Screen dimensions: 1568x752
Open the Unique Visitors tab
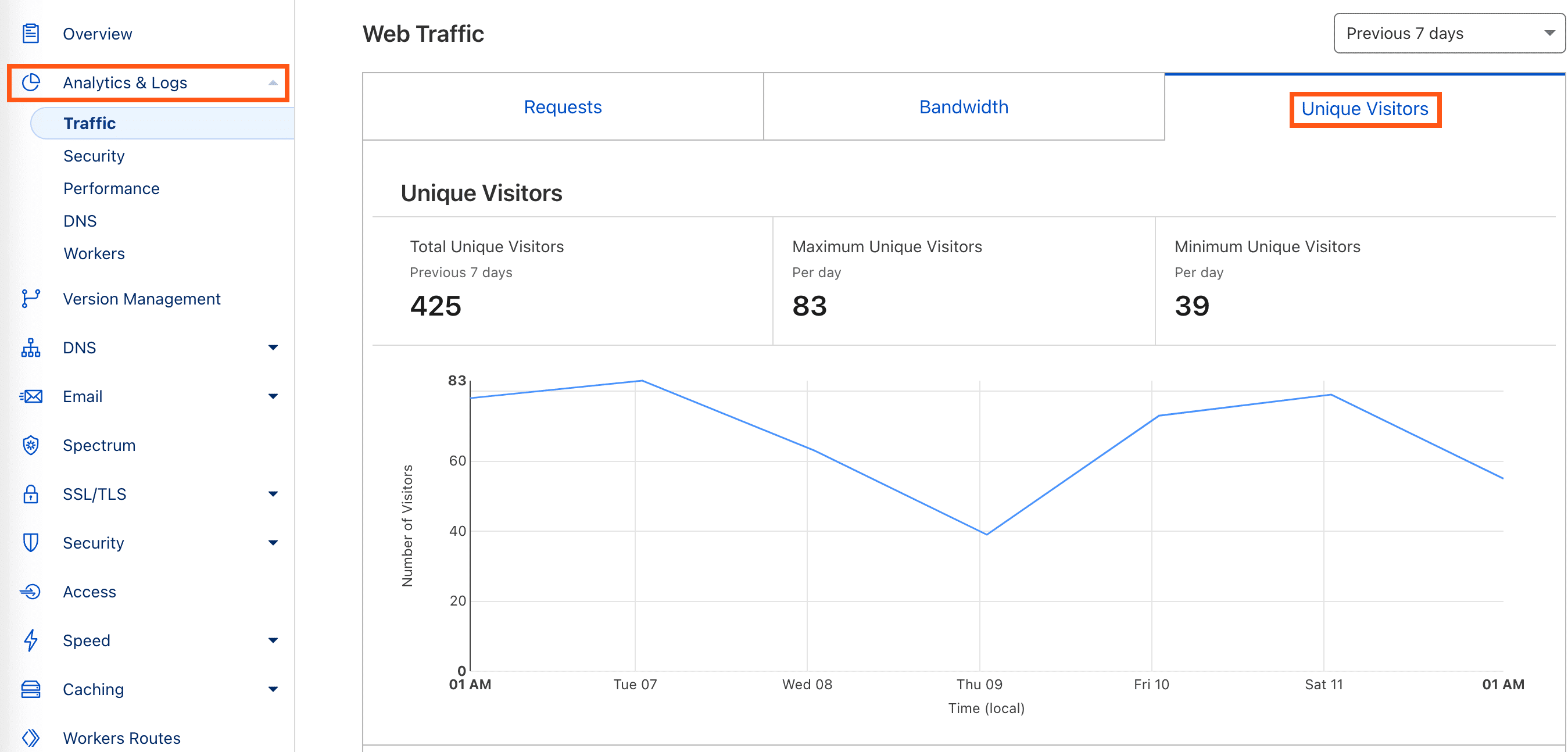[x=1365, y=109]
